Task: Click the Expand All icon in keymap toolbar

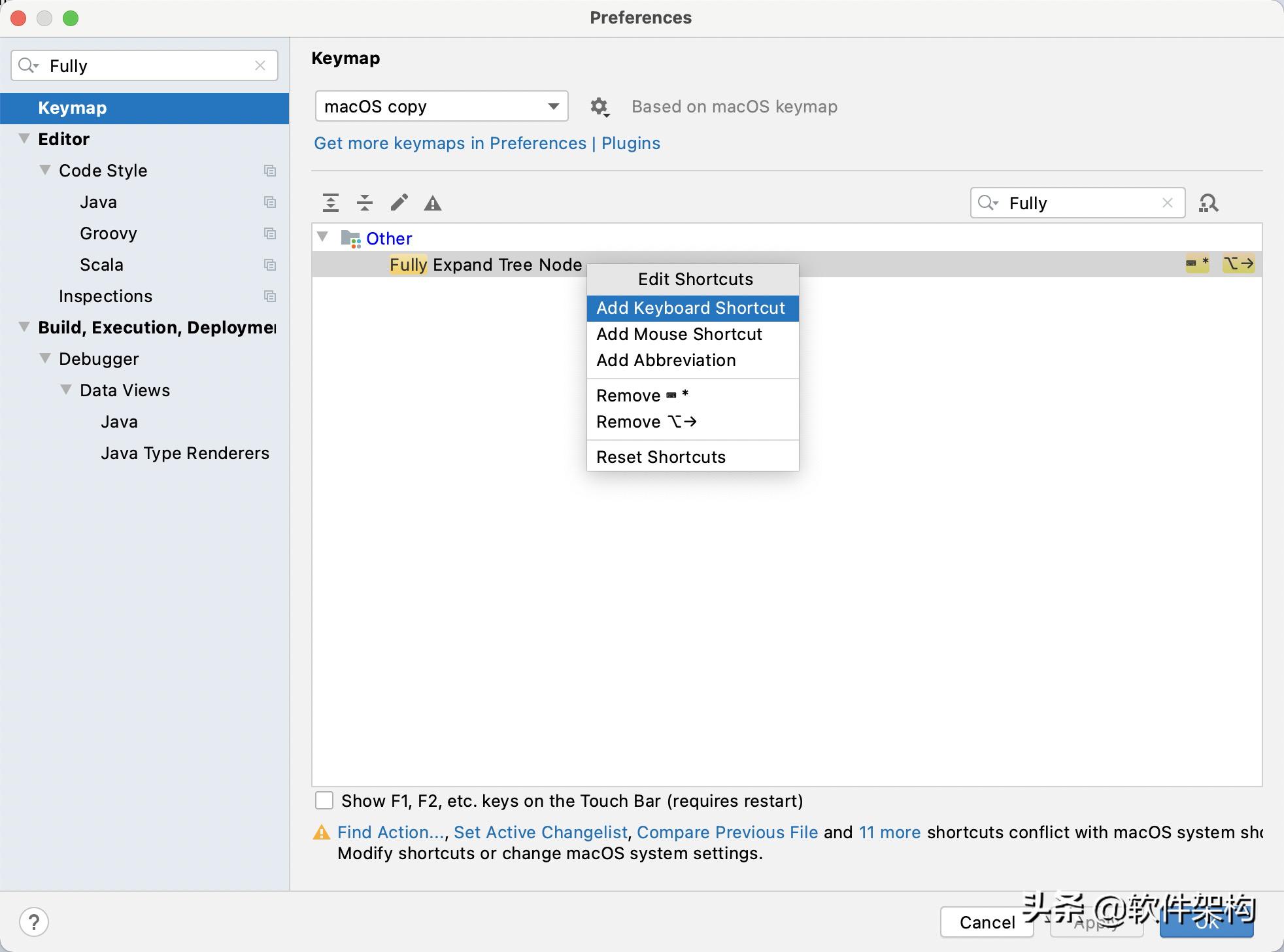Action: (x=330, y=203)
